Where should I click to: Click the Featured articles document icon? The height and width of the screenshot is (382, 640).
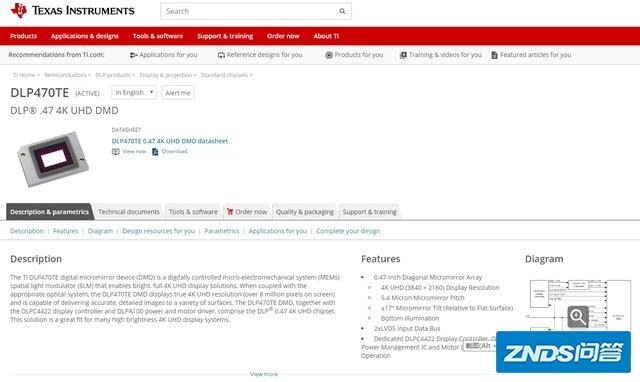[x=494, y=55]
